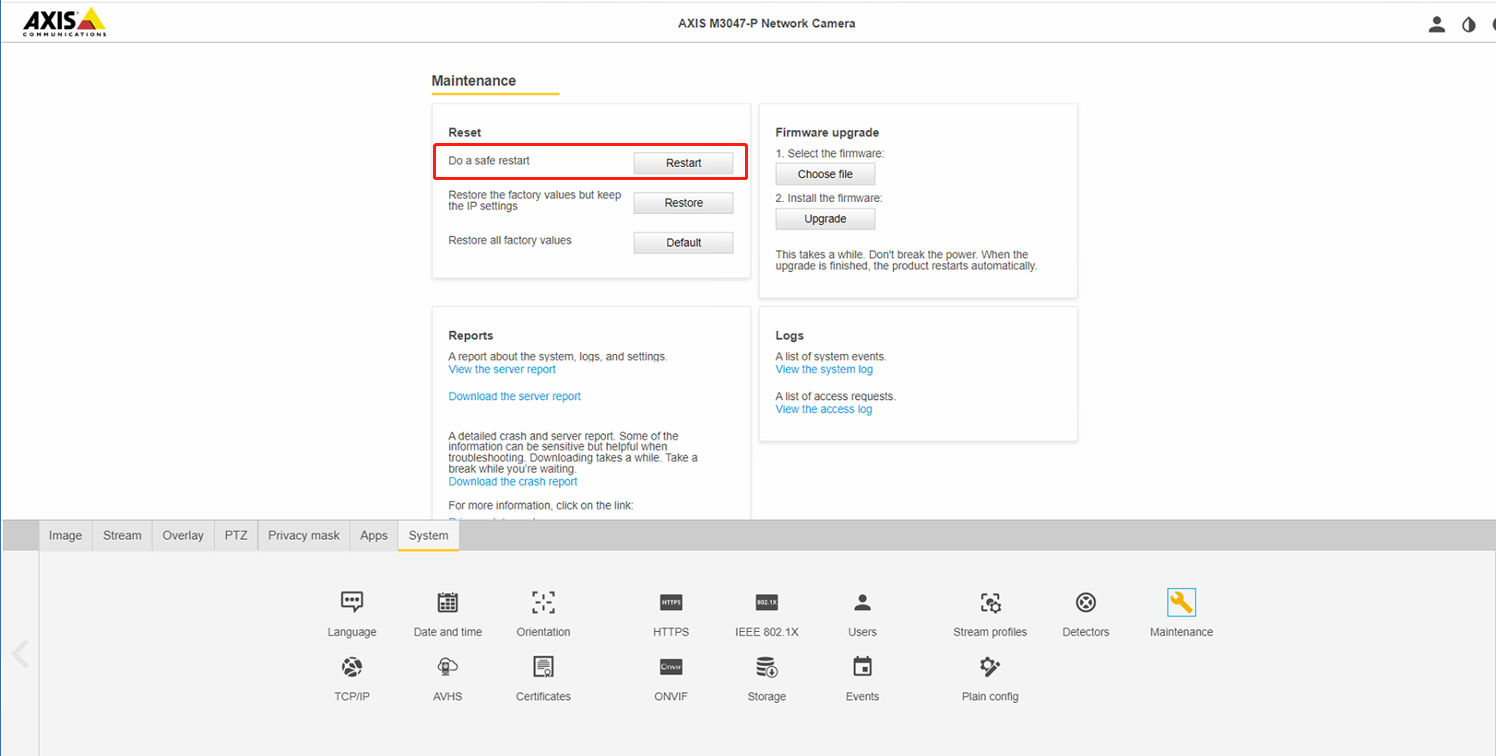Select the Maintenance wrench icon
The width and height of the screenshot is (1496, 756).
point(1181,602)
